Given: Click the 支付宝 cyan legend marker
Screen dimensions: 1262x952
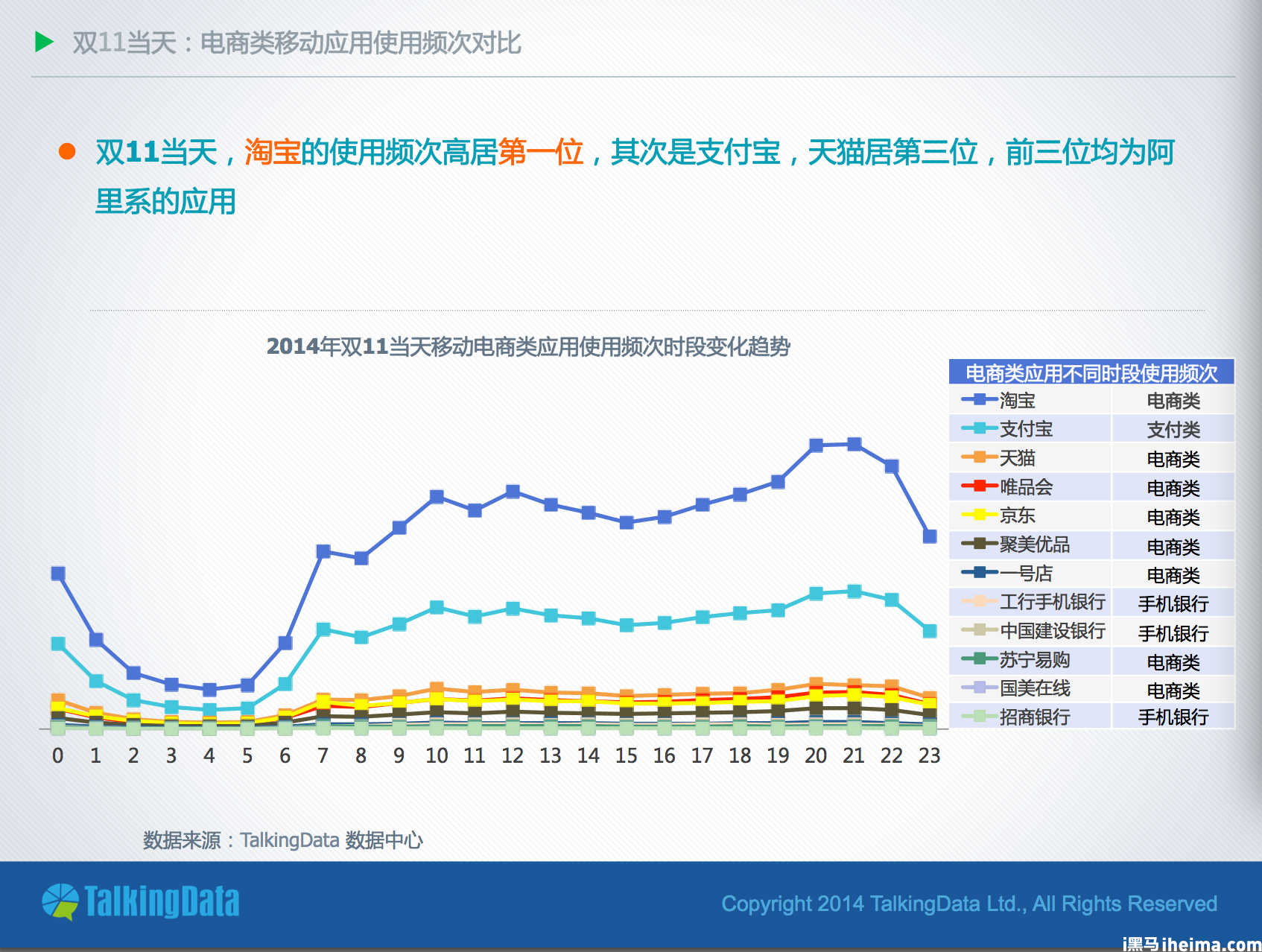Looking at the screenshot, I should pos(980,428).
